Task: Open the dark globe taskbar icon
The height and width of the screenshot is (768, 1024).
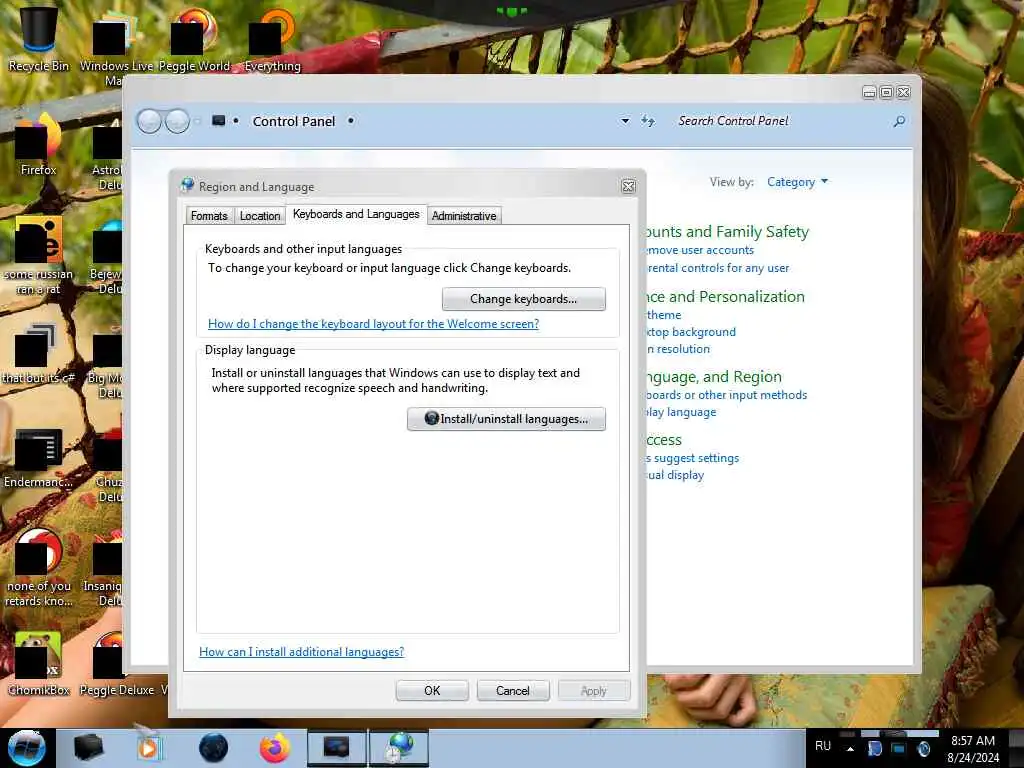Action: [x=213, y=748]
